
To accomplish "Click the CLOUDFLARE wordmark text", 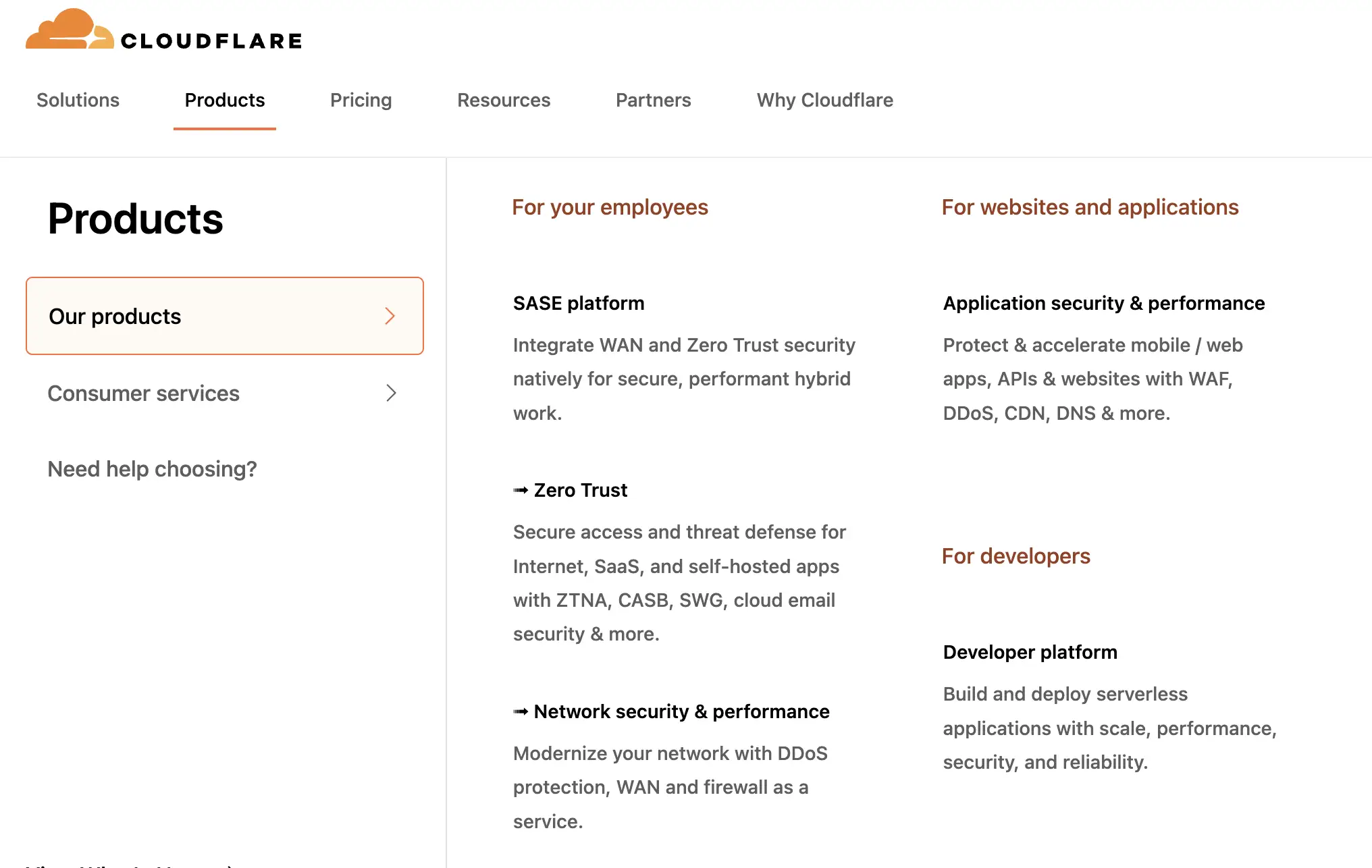I will click(x=211, y=41).
